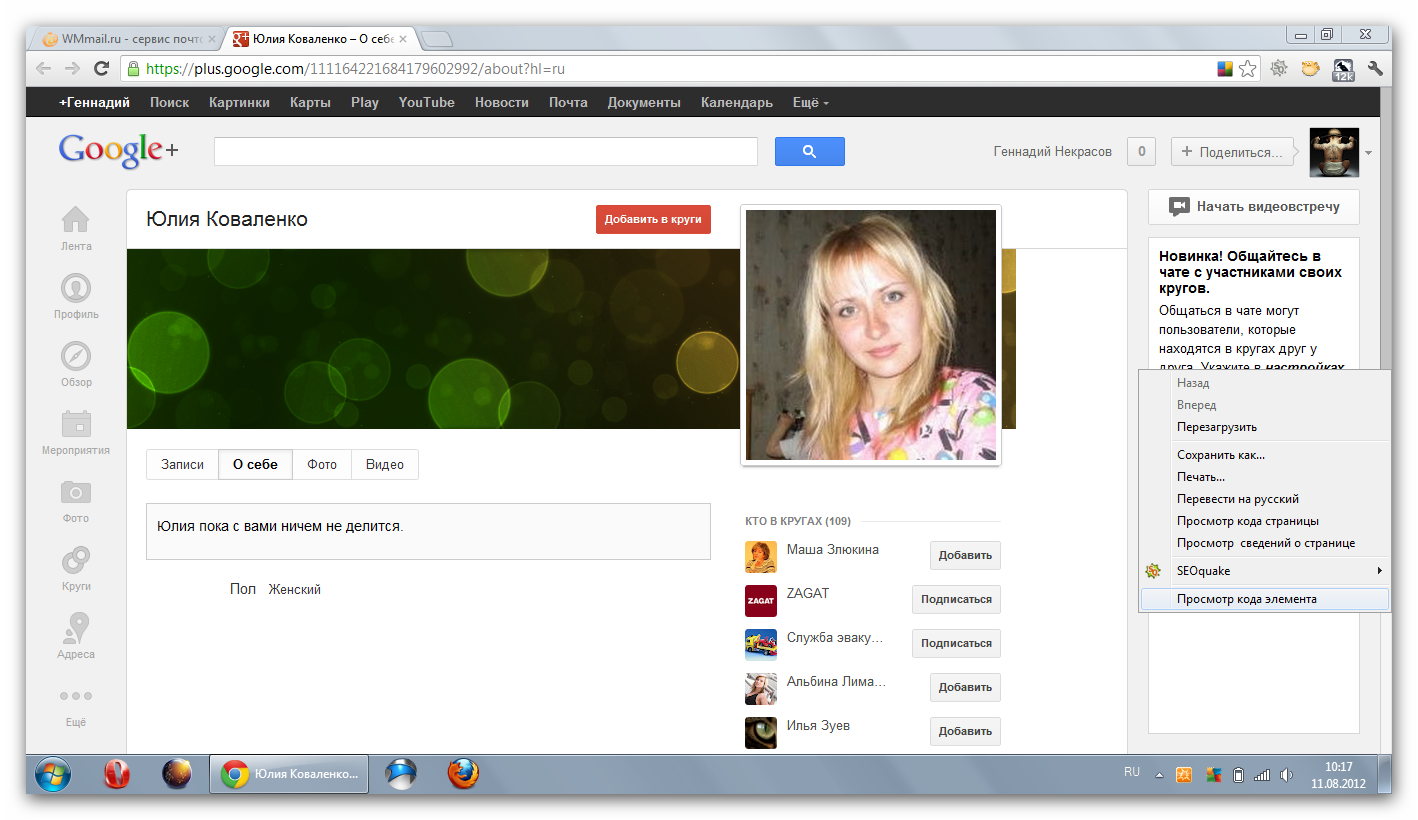Expand Ещё three-dots sidebar item
Image resolution: width=1418 pixels, height=820 pixels.
click(x=76, y=696)
